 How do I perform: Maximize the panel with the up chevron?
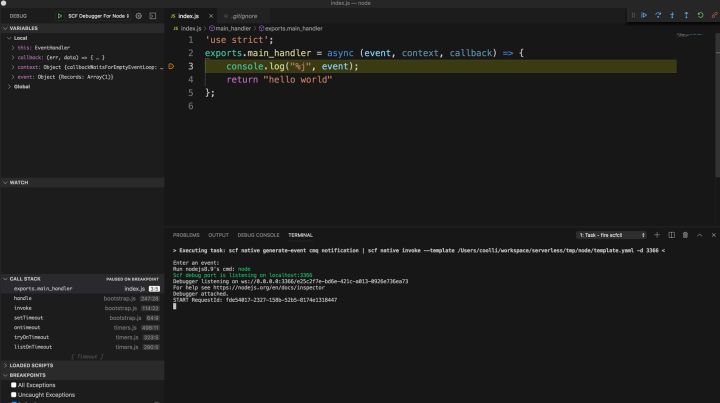pyautogui.click(x=700, y=235)
